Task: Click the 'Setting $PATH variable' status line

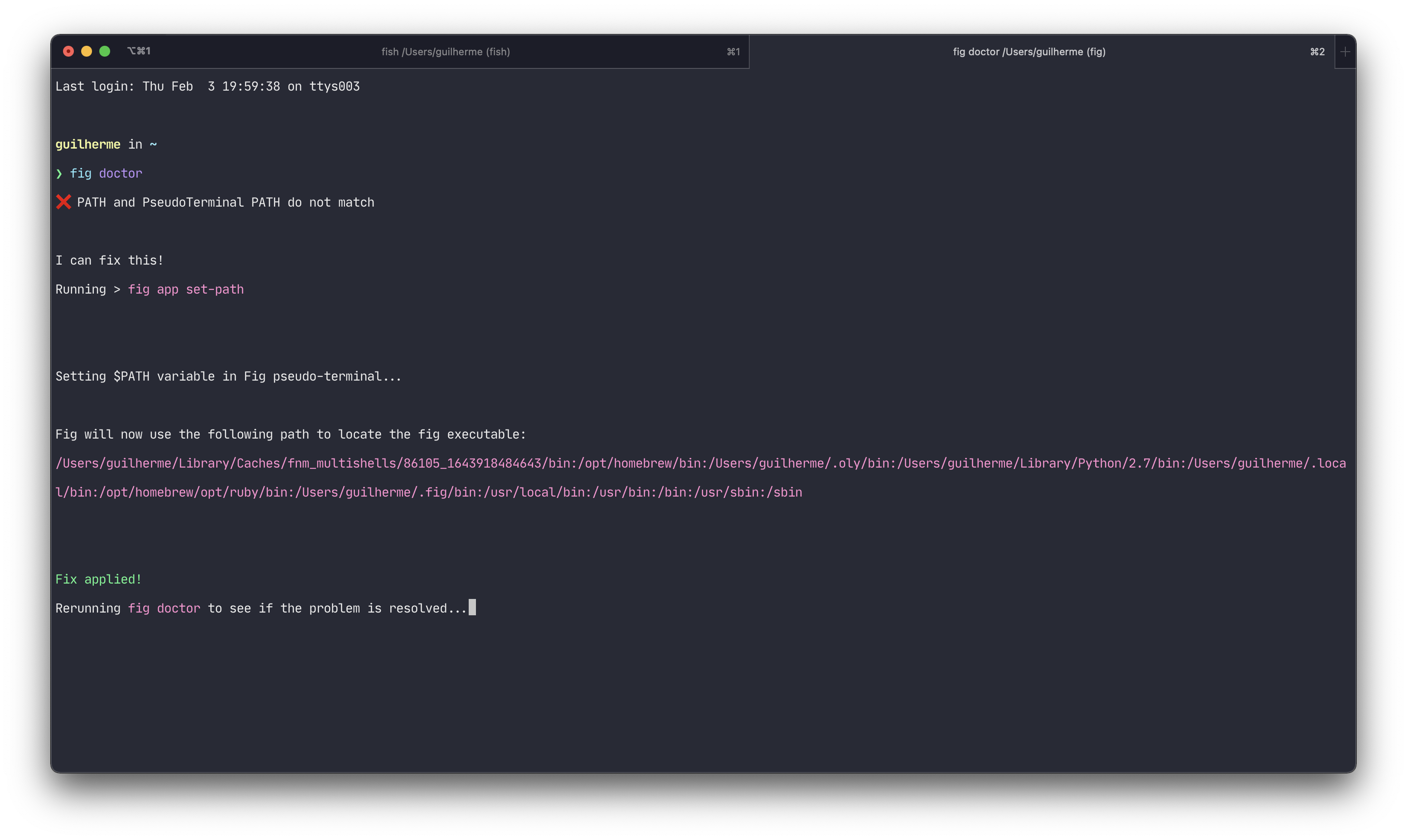Action: coord(228,377)
